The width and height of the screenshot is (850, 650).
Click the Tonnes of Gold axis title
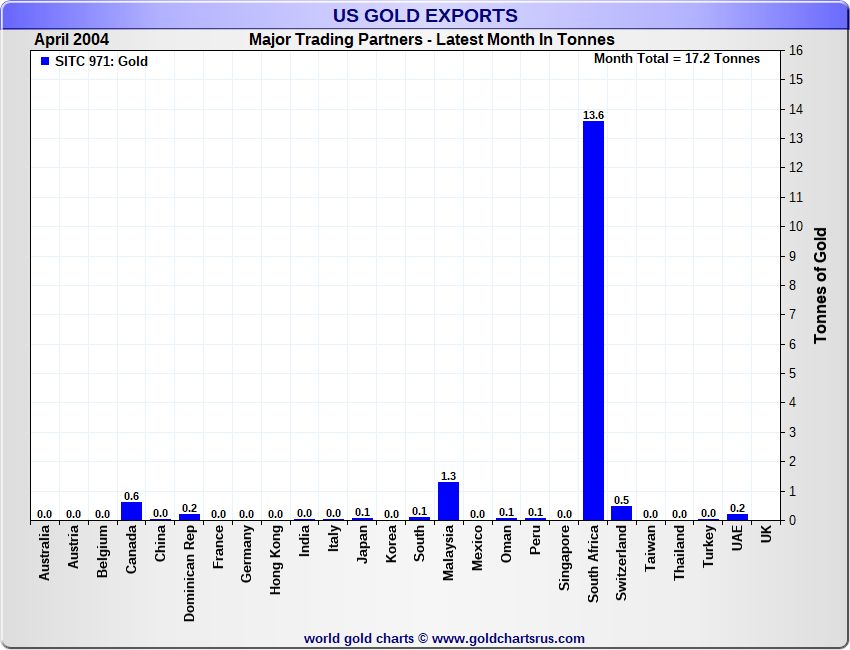(x=820, y=285)
